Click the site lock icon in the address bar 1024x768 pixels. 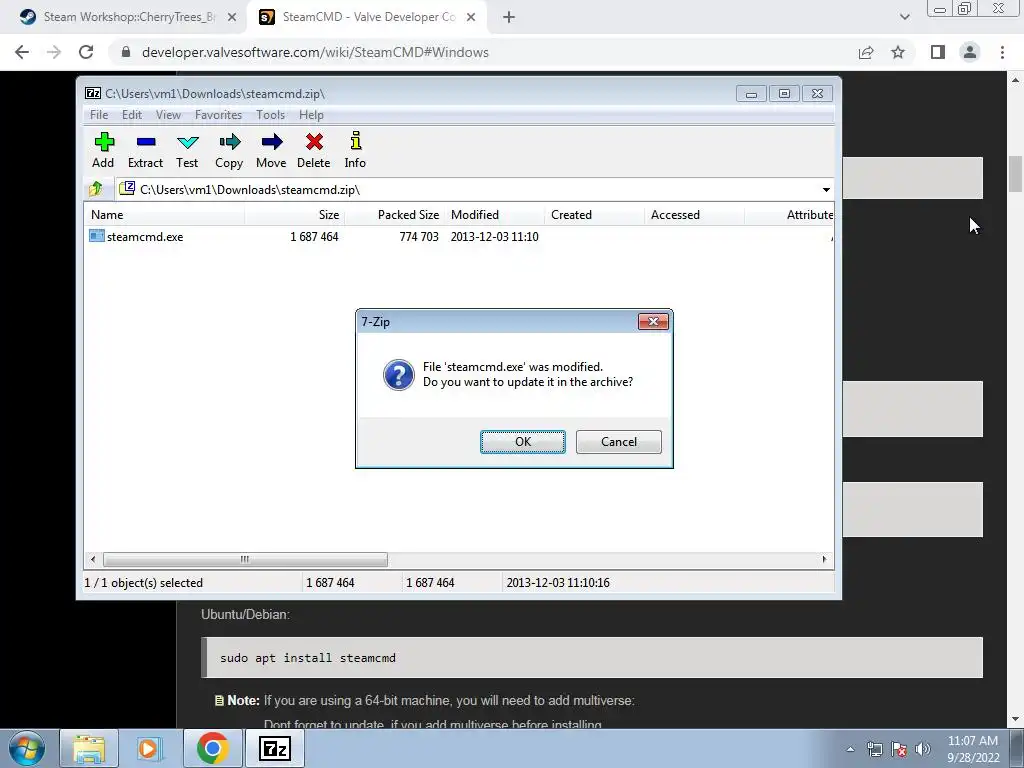pyautogui.click(x=126, y=52)
